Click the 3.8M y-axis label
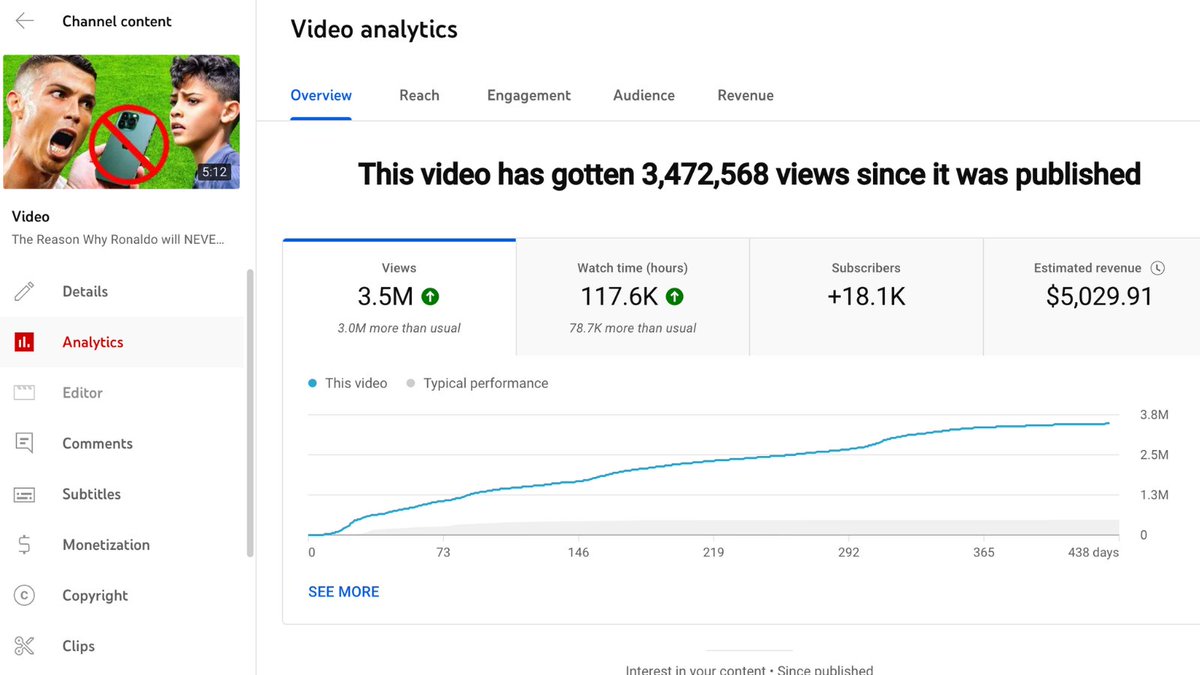The height and width of the screenshot is (675, 1200). pos(1154,415)
